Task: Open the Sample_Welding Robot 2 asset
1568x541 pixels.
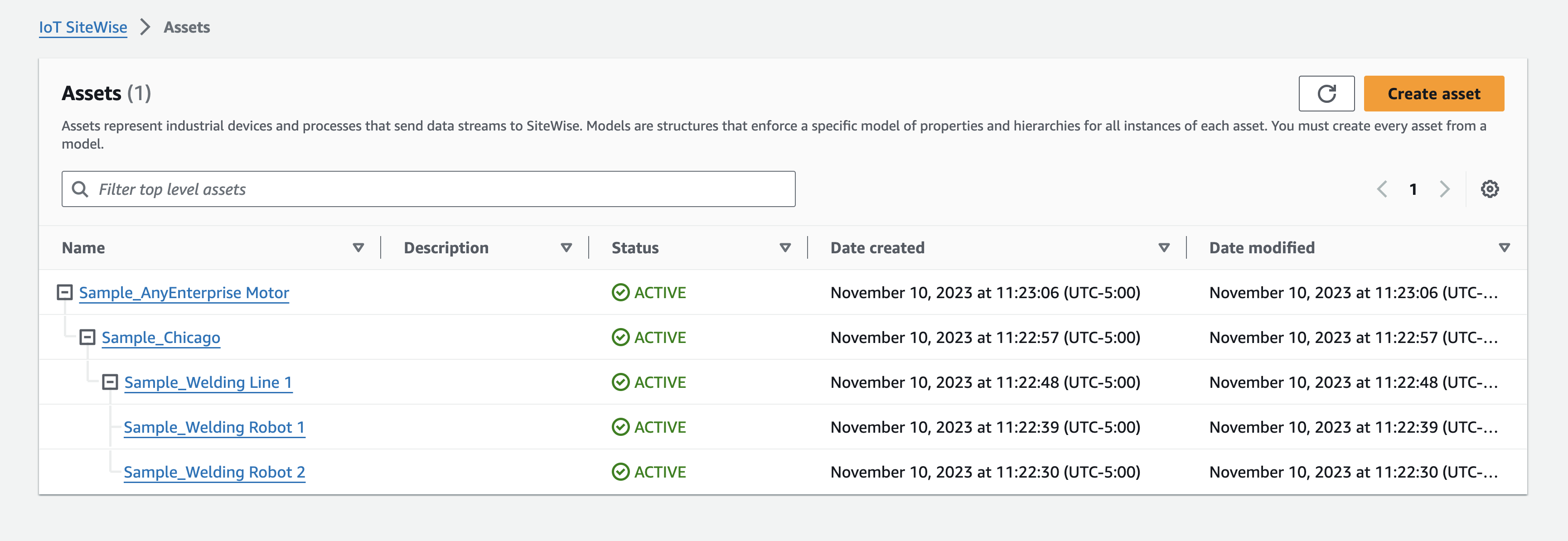Action: [215, 470]
